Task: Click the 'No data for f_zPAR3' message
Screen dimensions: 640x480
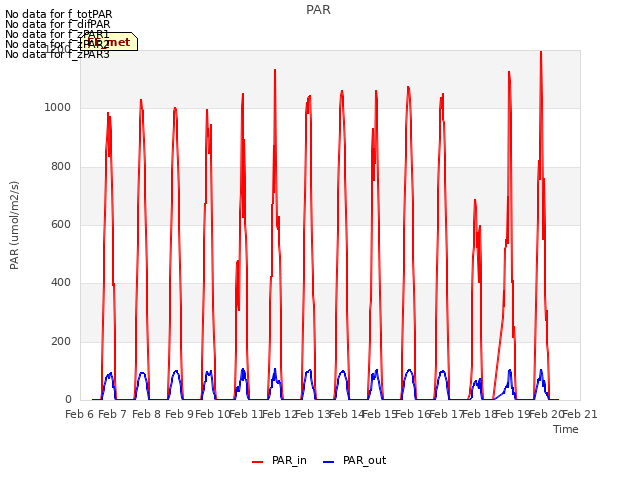Action: tap(57, 54)
